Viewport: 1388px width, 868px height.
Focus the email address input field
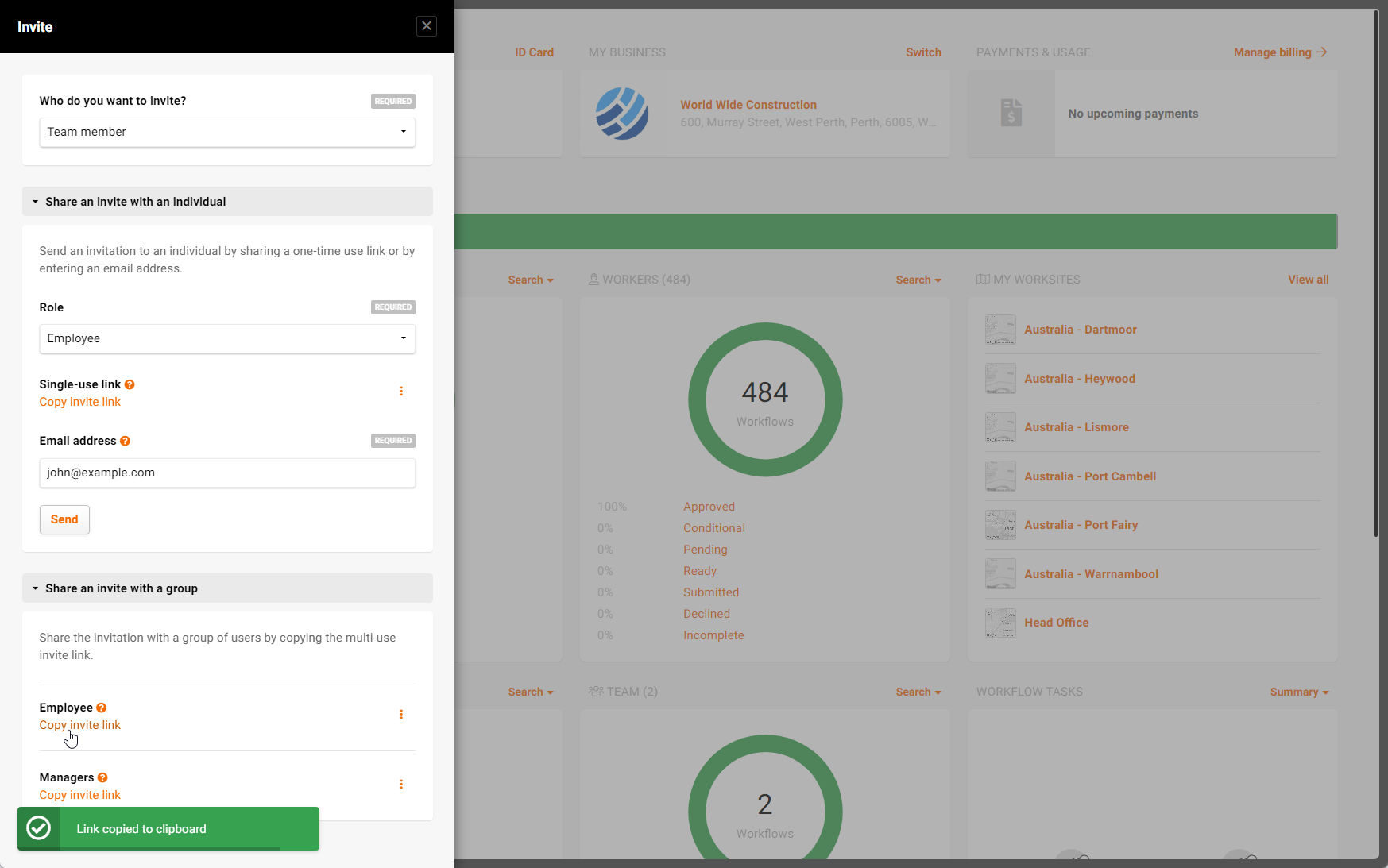point(227,473)
